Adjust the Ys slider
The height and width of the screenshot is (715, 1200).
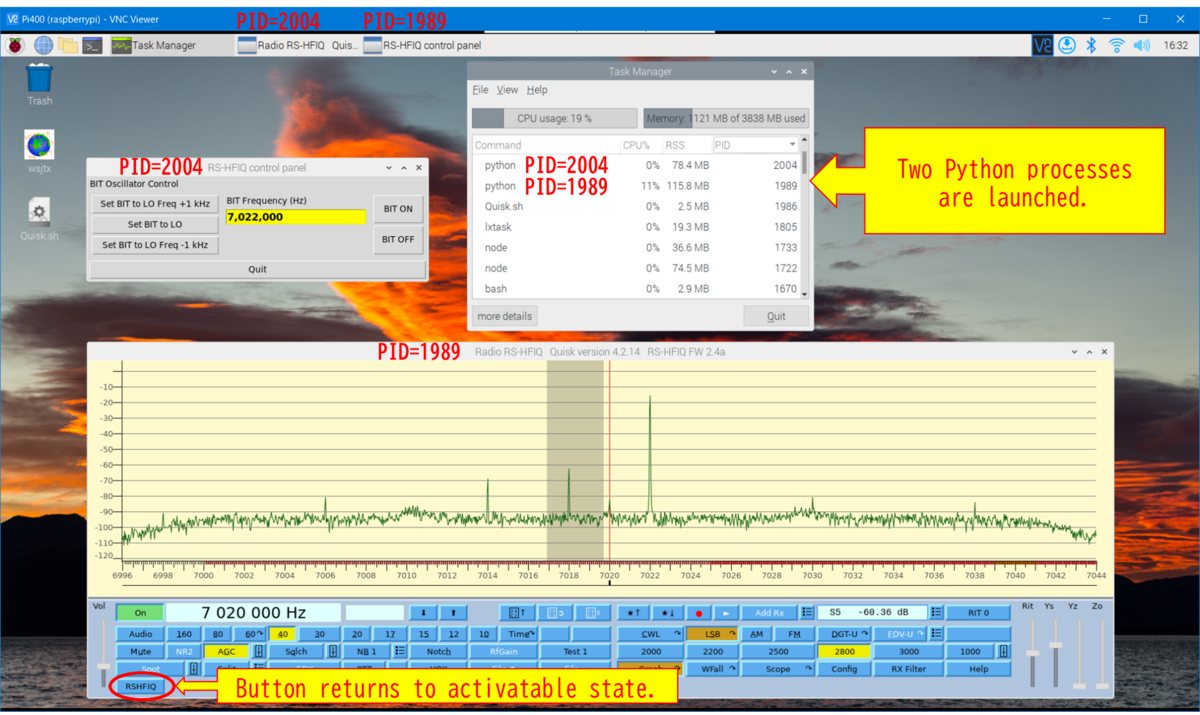(1055, 645)
